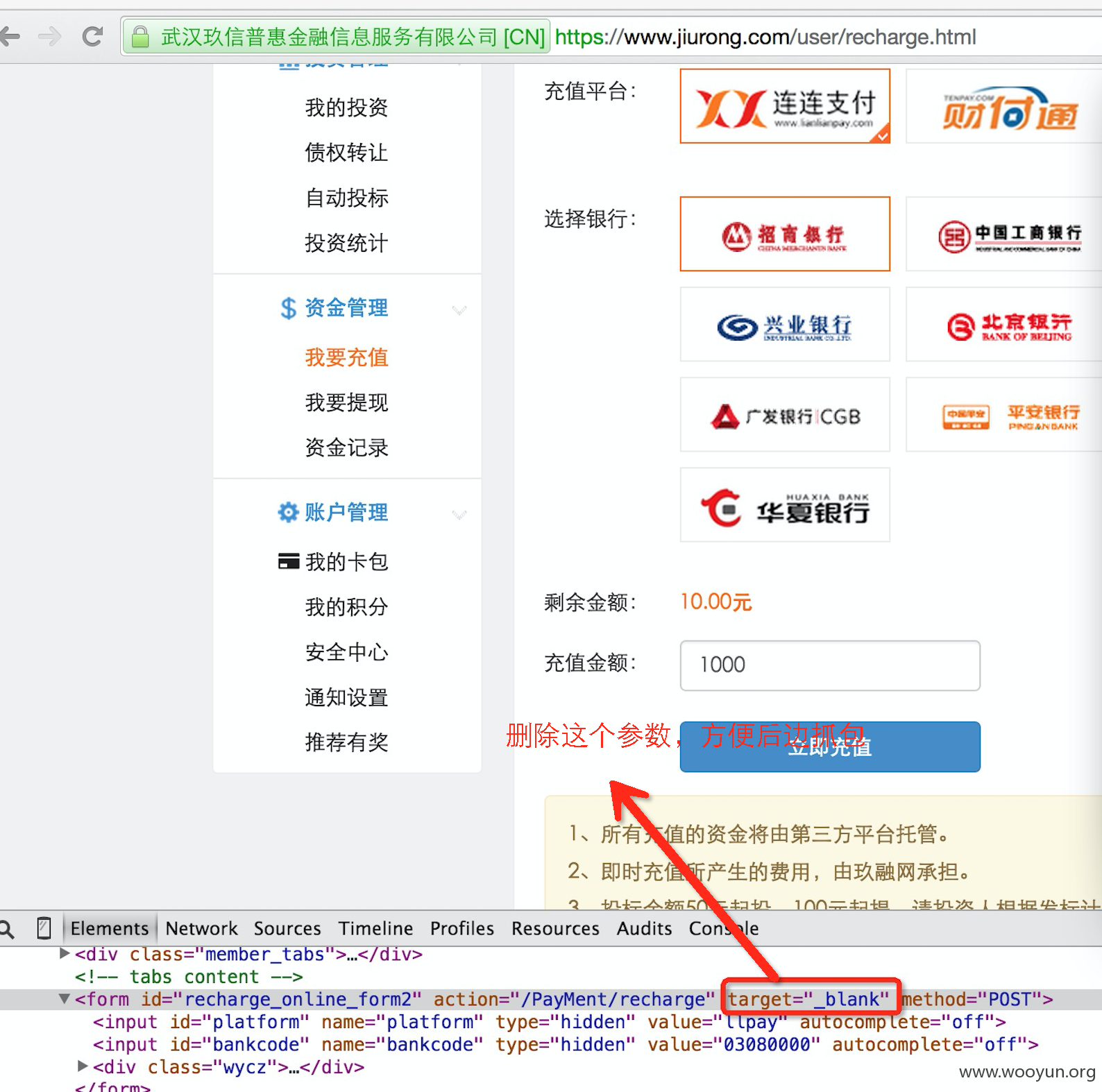
Task: Click the gear icon beside 账户管理
Action: 288,512
